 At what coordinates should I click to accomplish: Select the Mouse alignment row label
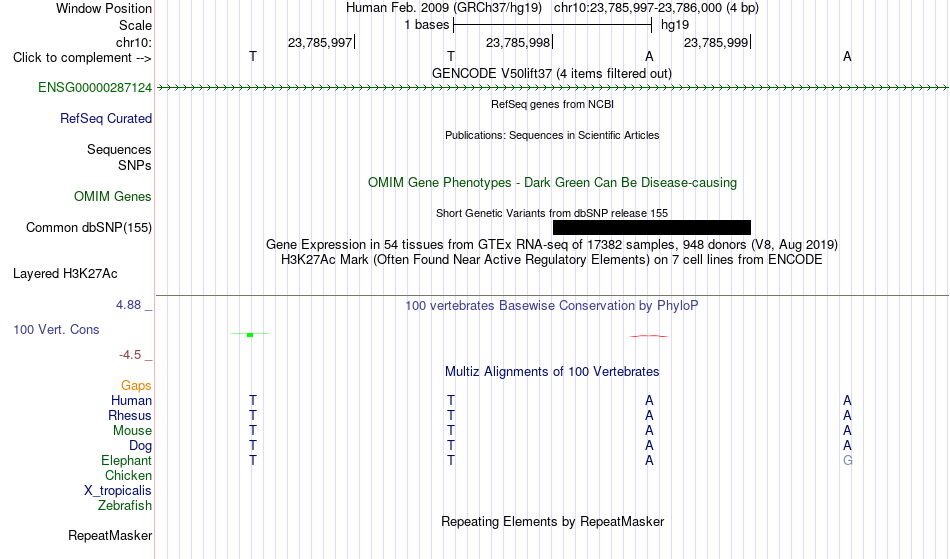click(132, 431)
